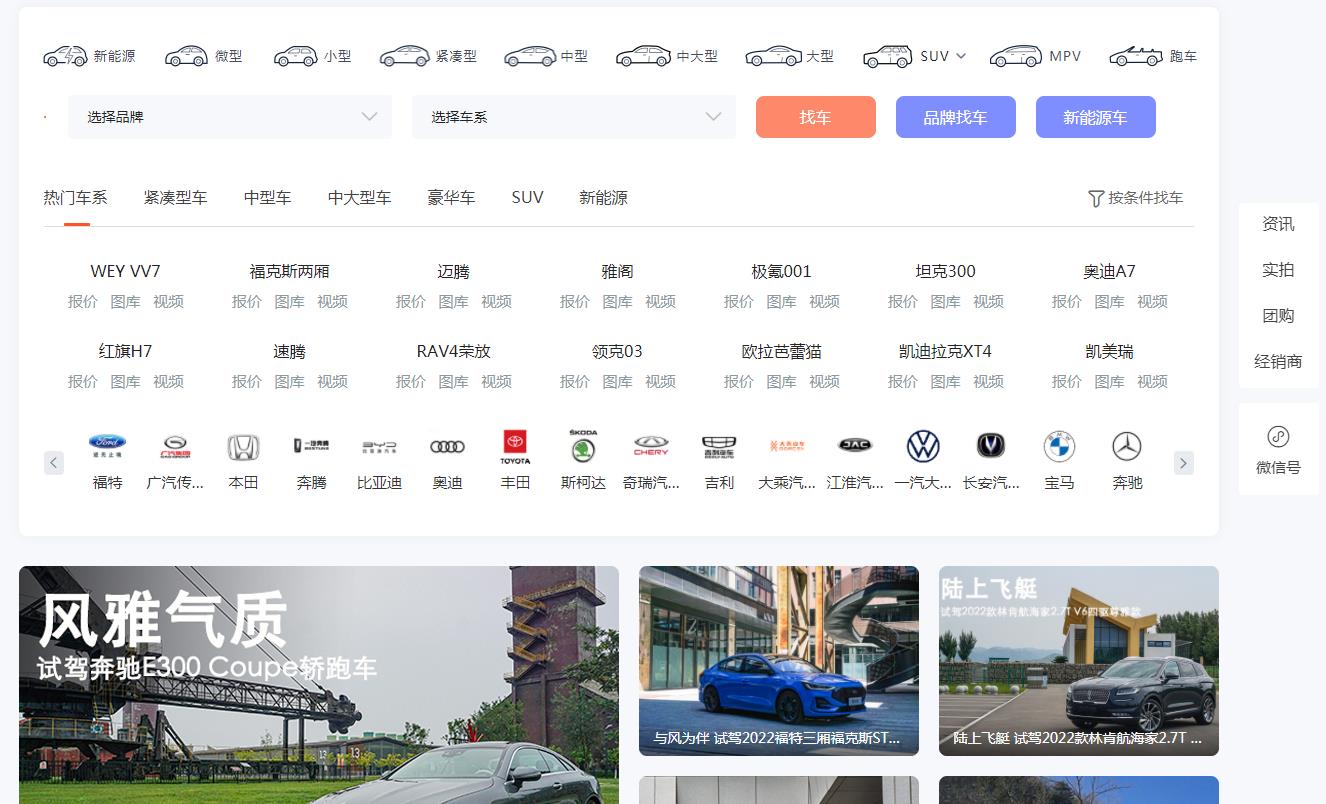The image size is (1326, 804).
Task: Switch to the 紧凑型车 tab
Action: coord(175,198)
